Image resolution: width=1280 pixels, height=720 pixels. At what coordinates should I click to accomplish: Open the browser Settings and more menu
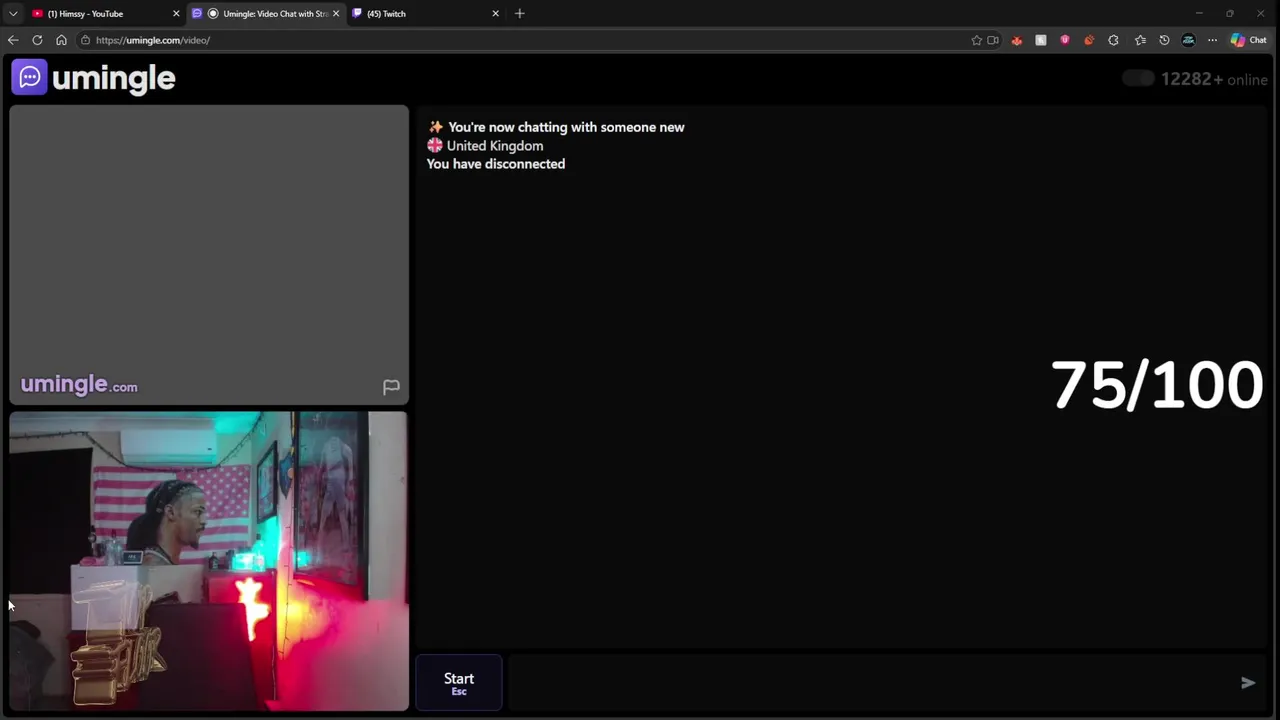click(1212, 40)
